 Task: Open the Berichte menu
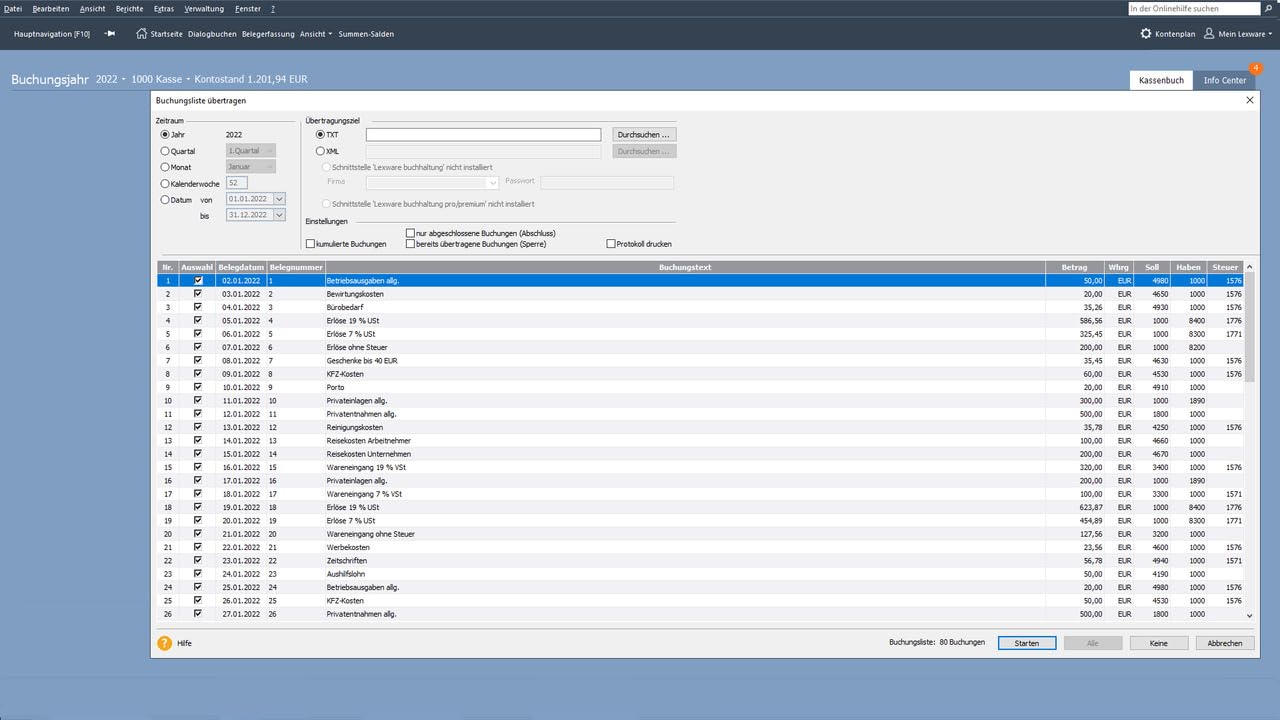129,9
